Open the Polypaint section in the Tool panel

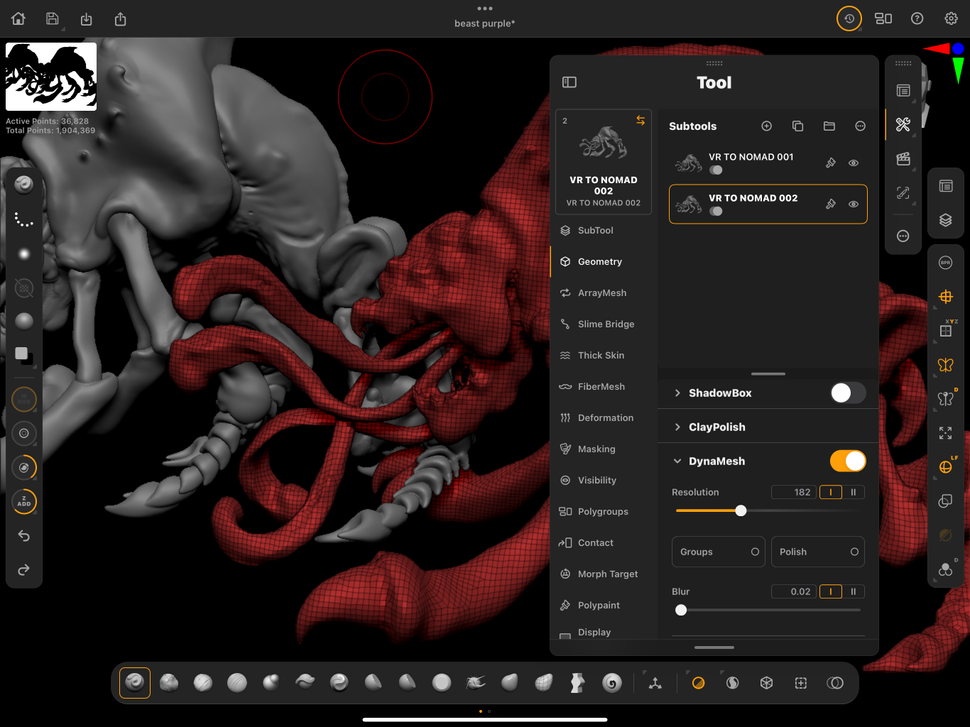coord(600,605)
